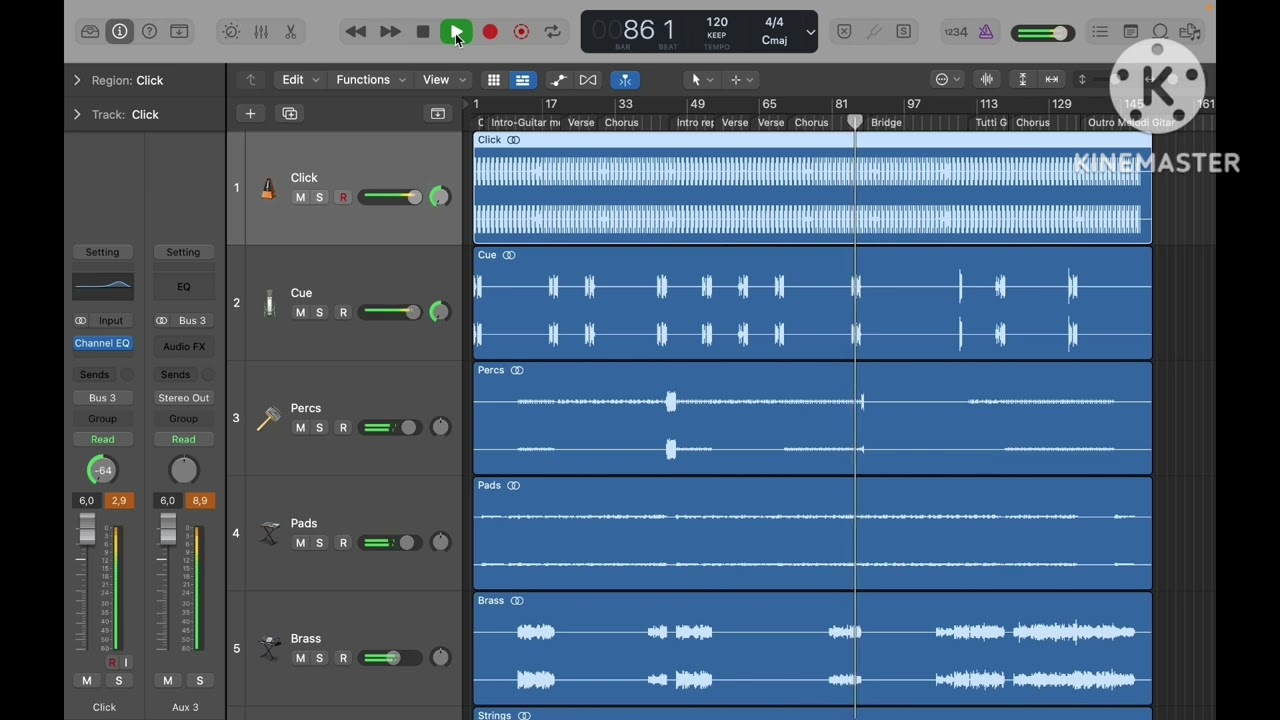Click horizontal auto zoom icon
The image size is (1280, 720).
click(x=1052, y=80)
